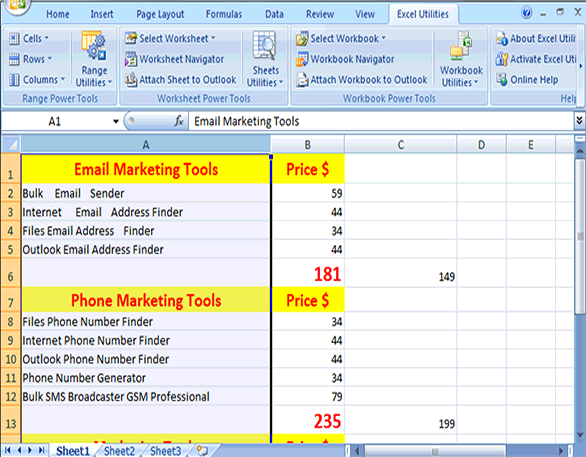Switch to the Insert tab
This screenshot has width=586, height=457.
pyautogui.click(x=102, y=14)
